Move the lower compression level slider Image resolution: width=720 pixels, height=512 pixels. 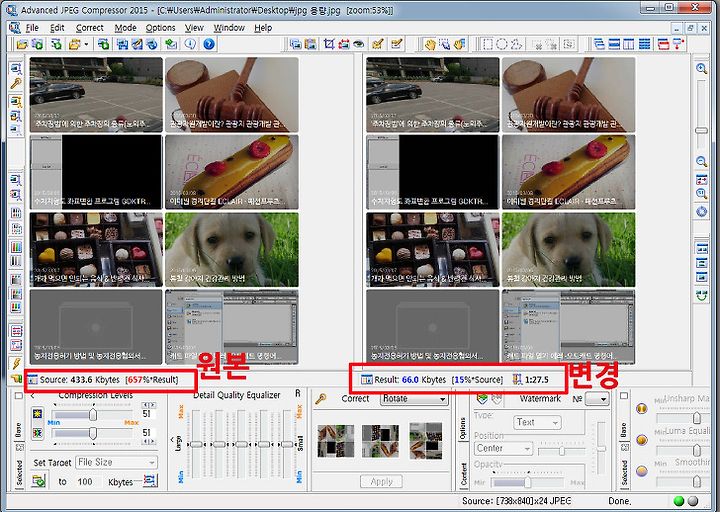point(93,433)
